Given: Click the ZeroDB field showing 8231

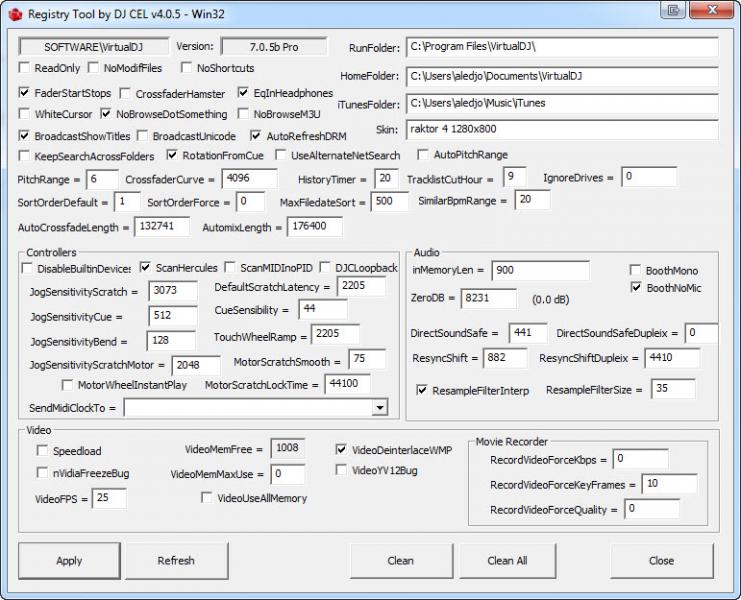Looking at the screenshot, I should (489, 299).
